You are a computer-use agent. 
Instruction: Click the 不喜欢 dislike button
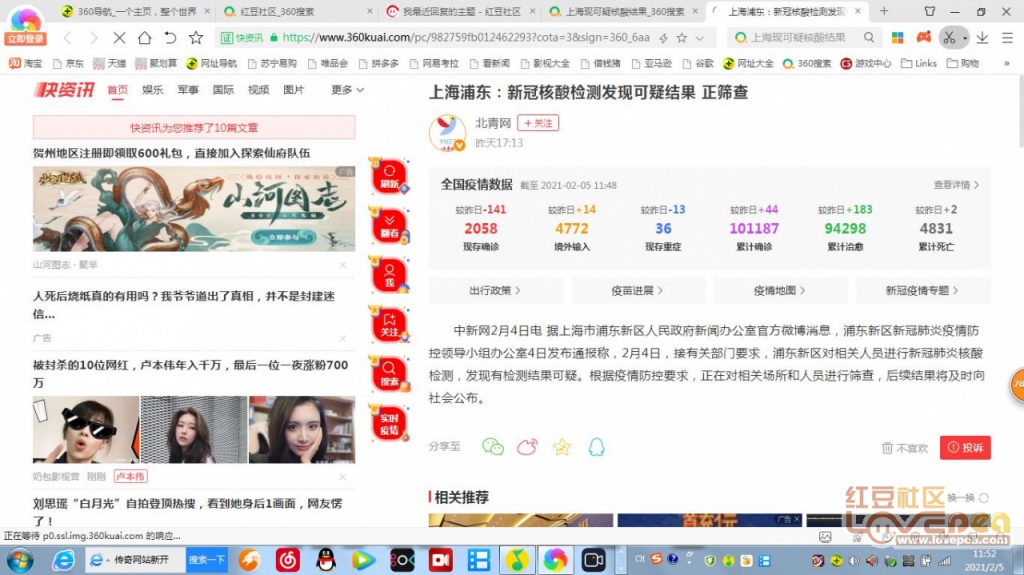pos(905,448)
